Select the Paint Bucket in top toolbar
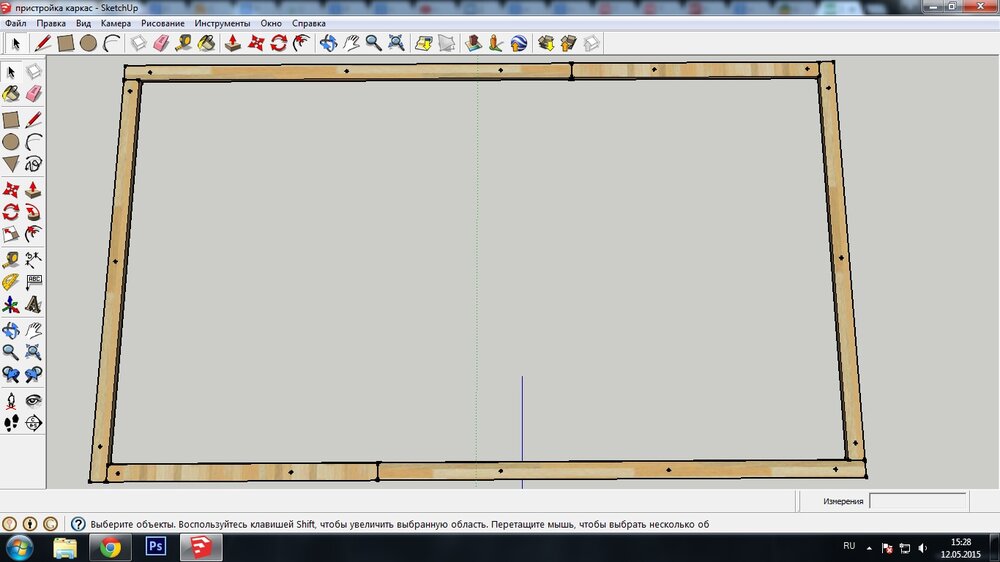Viewport: 1000px width, 562px height. tap(207, 43)
